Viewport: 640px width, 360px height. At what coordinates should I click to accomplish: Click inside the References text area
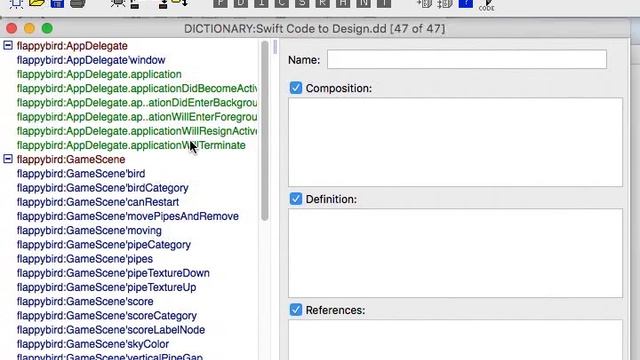click(456, 340)
